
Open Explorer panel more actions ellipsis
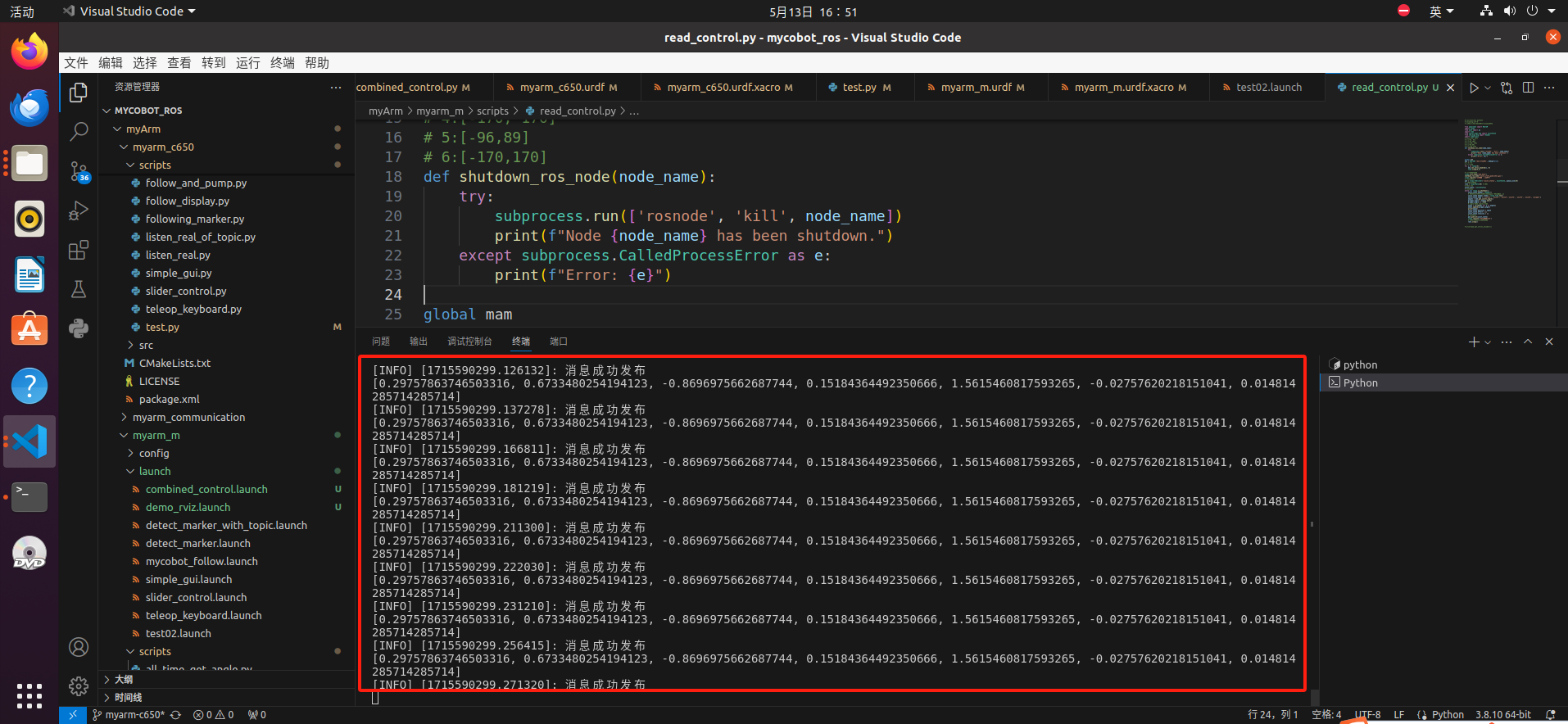[336, 87]
